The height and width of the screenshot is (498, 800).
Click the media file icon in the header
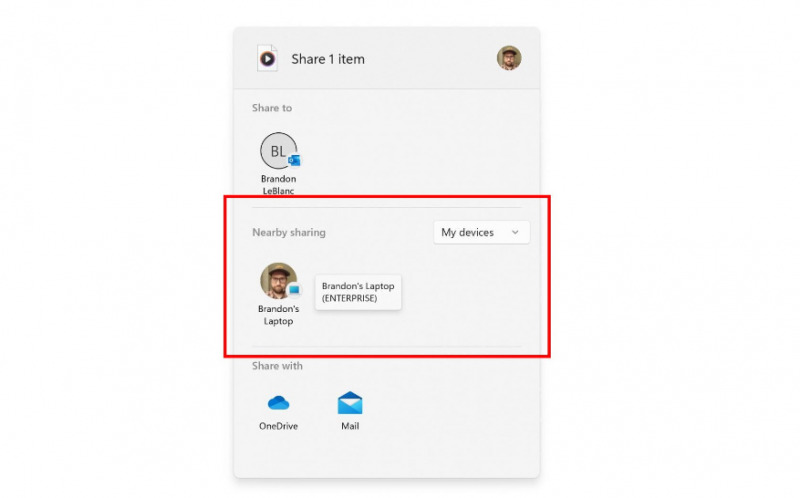267,59
